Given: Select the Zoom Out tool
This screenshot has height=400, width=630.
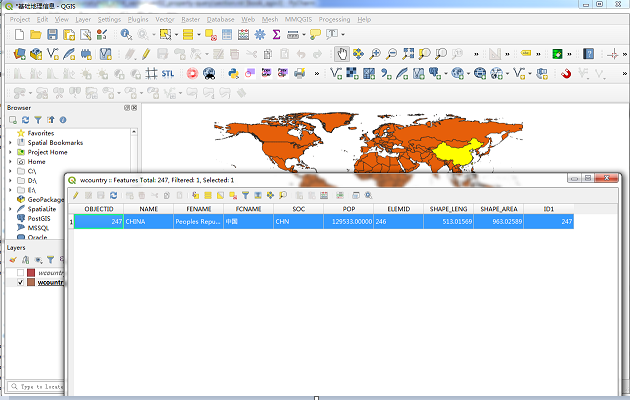Looking at the screenshot, I should (391, 54).
